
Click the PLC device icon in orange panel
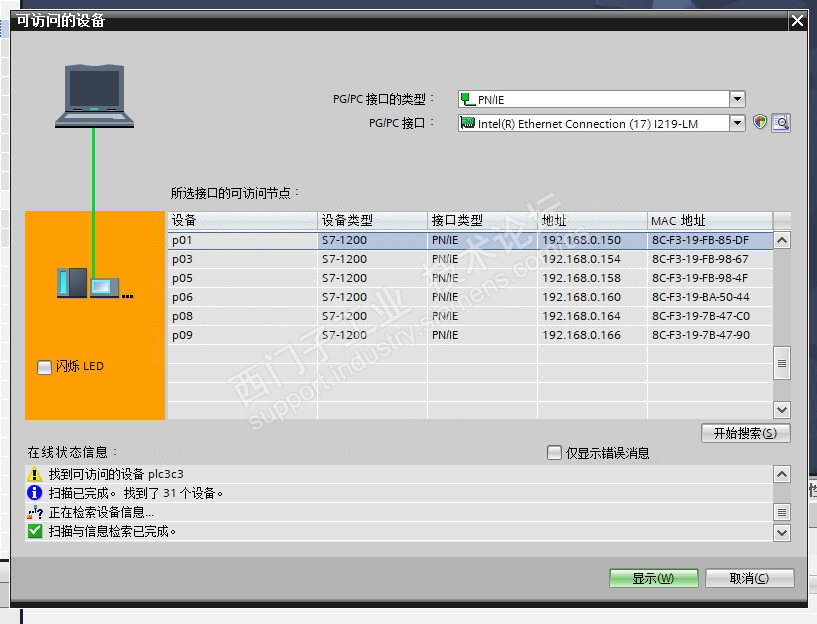72,283
